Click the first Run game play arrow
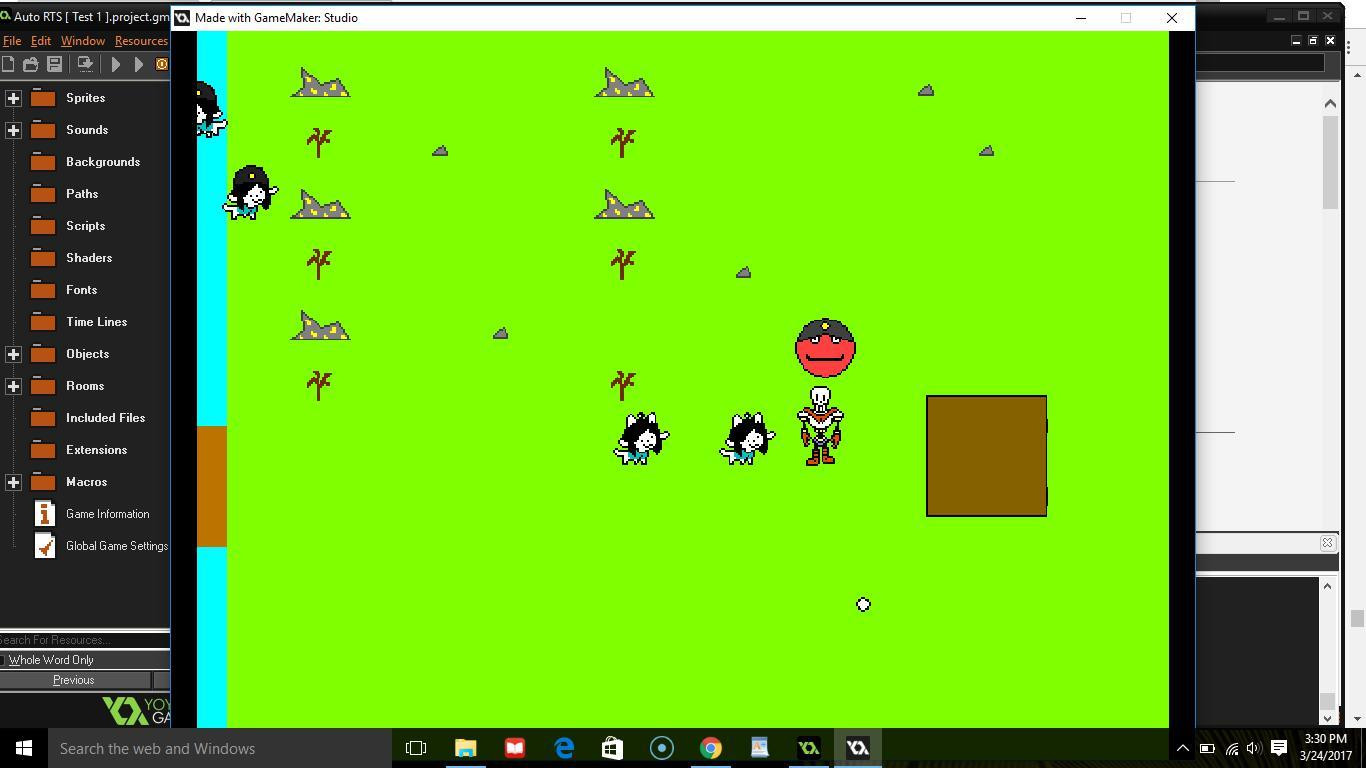Viewport: 1366px width, 768px height. pos(115,64)
